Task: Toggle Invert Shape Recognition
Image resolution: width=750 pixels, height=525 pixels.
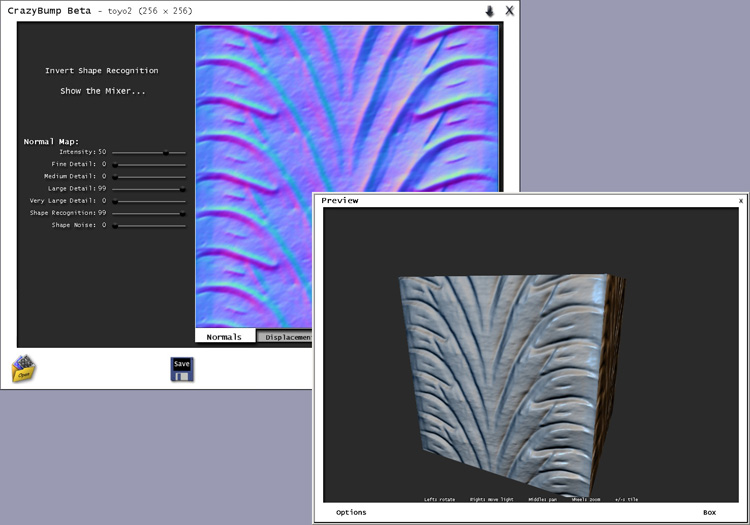Action: 101,71
